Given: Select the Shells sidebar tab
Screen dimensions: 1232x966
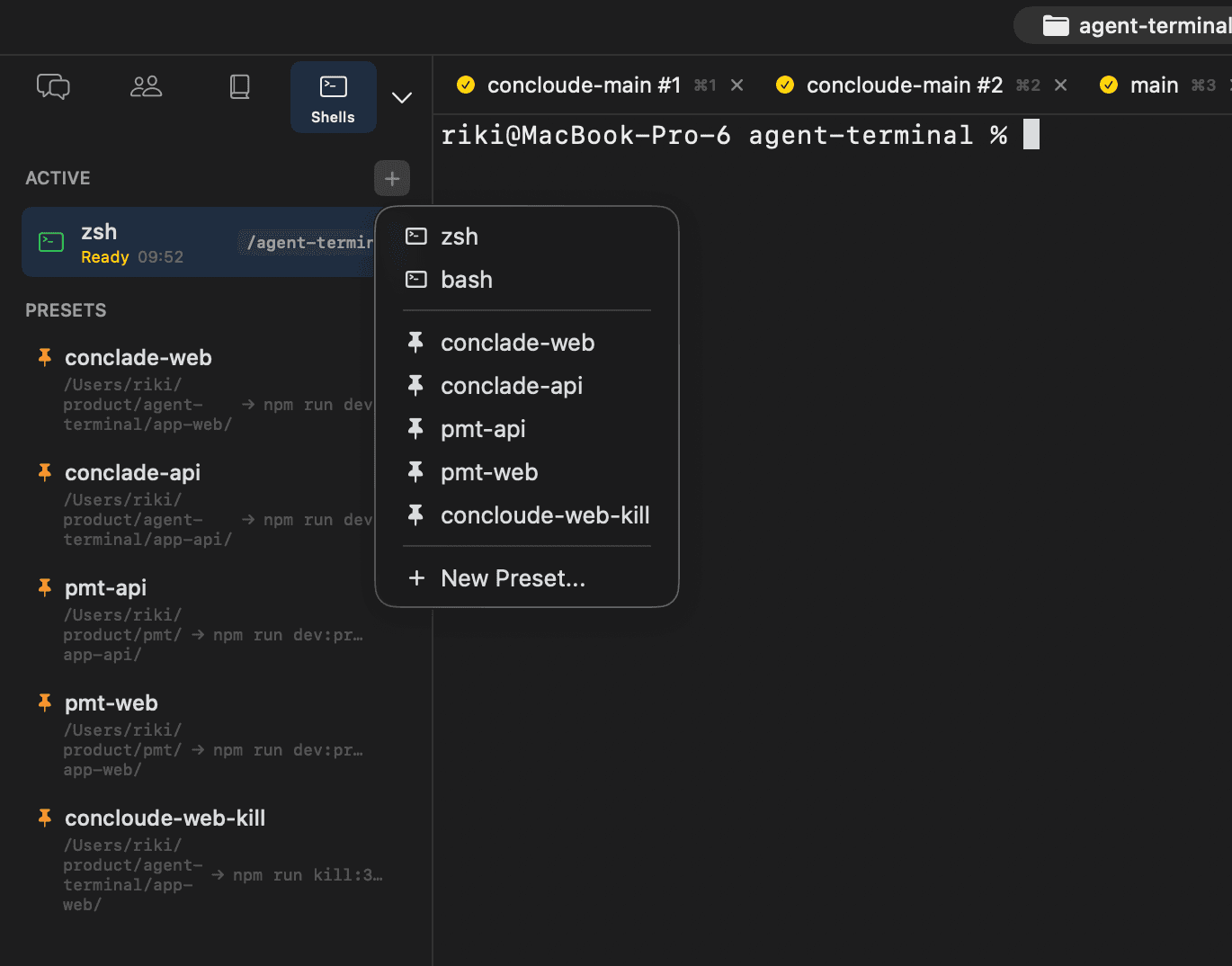Looking at the screenshot, I should pyautogui.click(x=333, y=97).
